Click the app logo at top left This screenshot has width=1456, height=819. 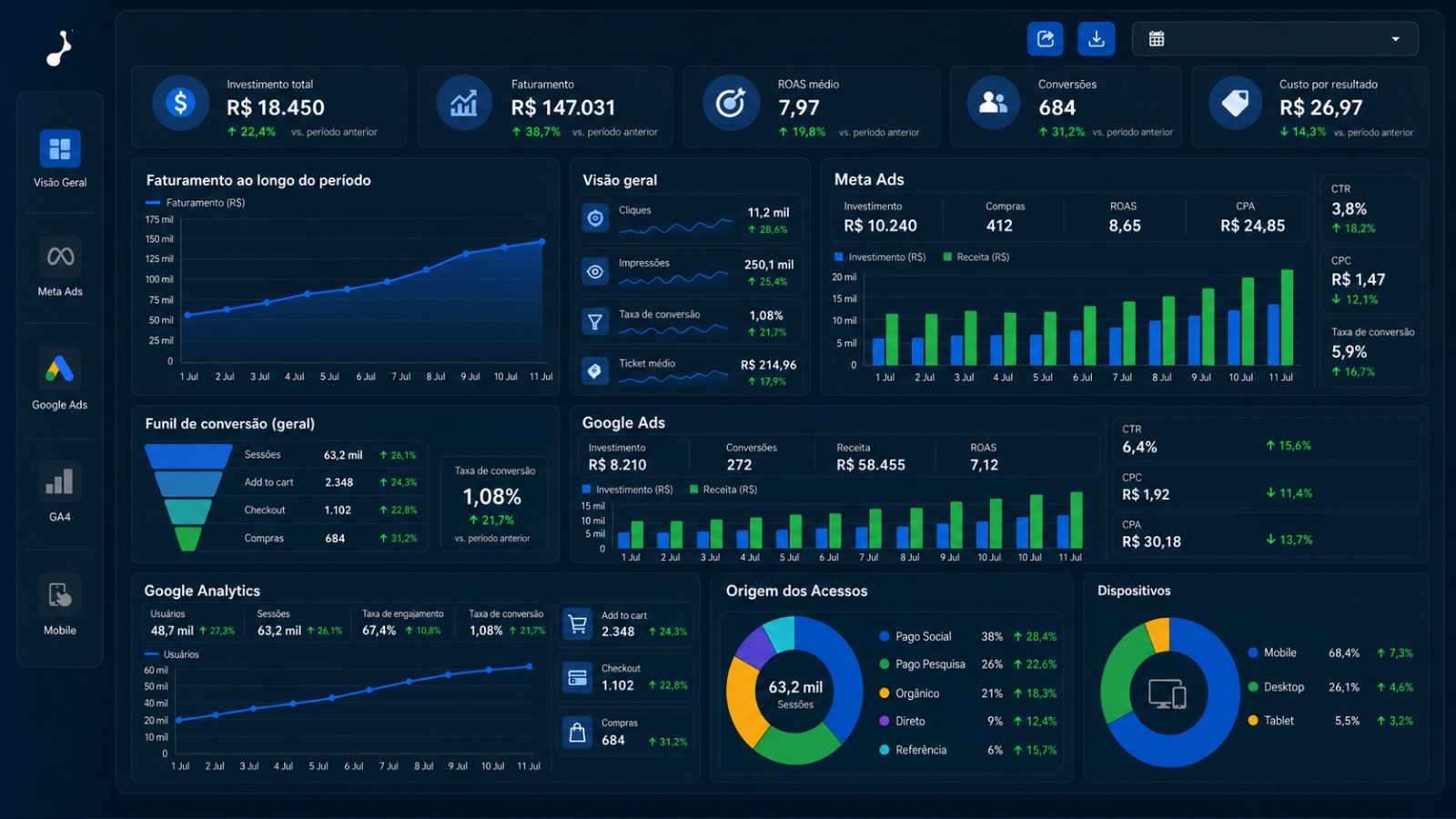59,48
